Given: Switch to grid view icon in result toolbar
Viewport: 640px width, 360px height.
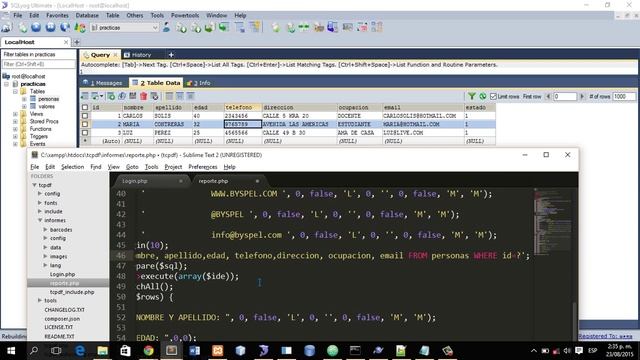Looking at the screenshot, I should 169,96.
